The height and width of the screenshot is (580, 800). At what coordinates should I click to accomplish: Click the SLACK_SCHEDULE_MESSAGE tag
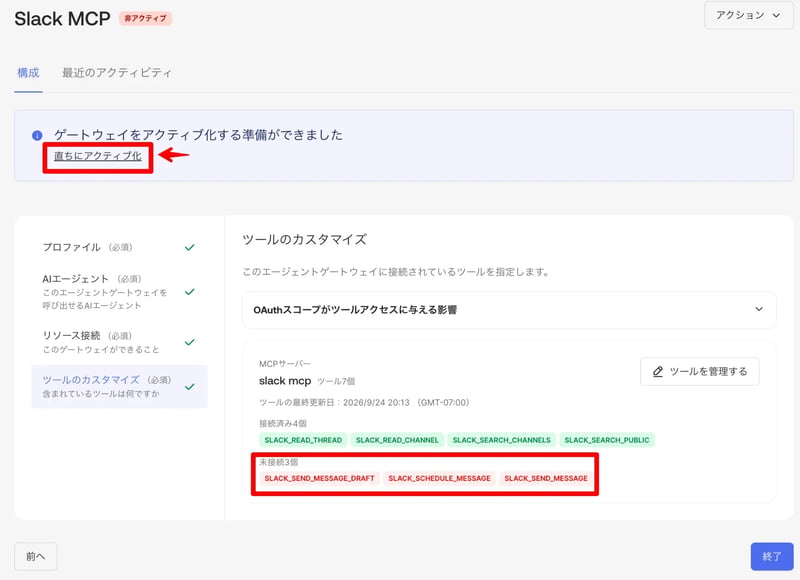(x=439, y=478)
